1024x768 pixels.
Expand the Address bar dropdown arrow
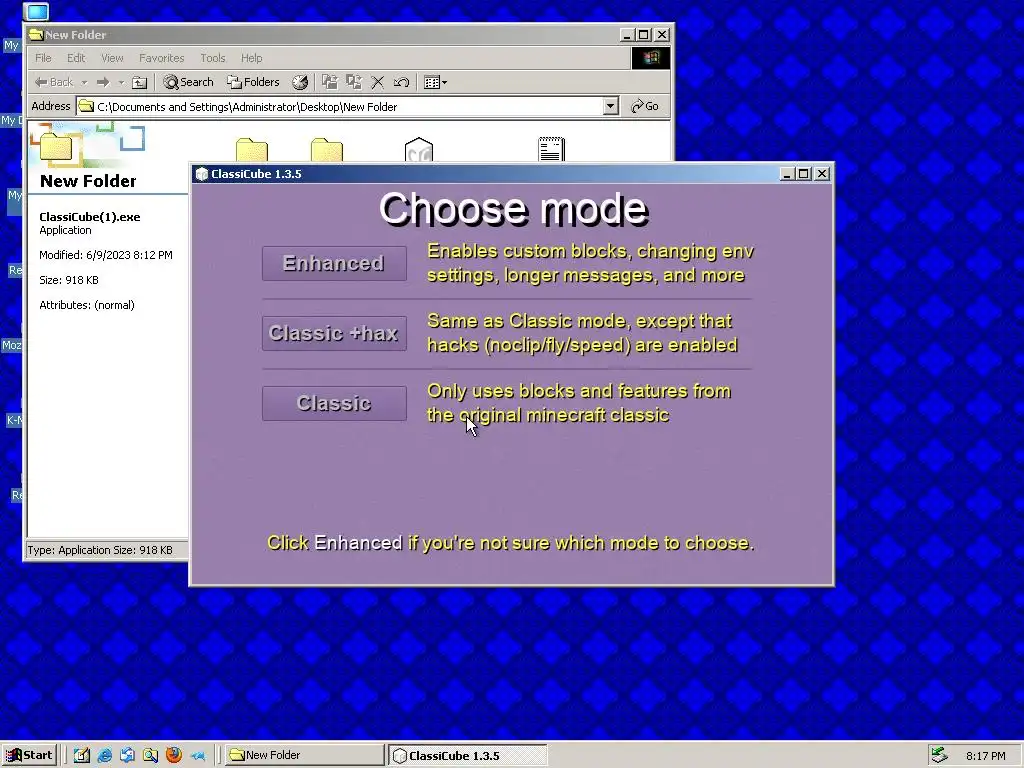pyautogui.click(x=611, y=106)
